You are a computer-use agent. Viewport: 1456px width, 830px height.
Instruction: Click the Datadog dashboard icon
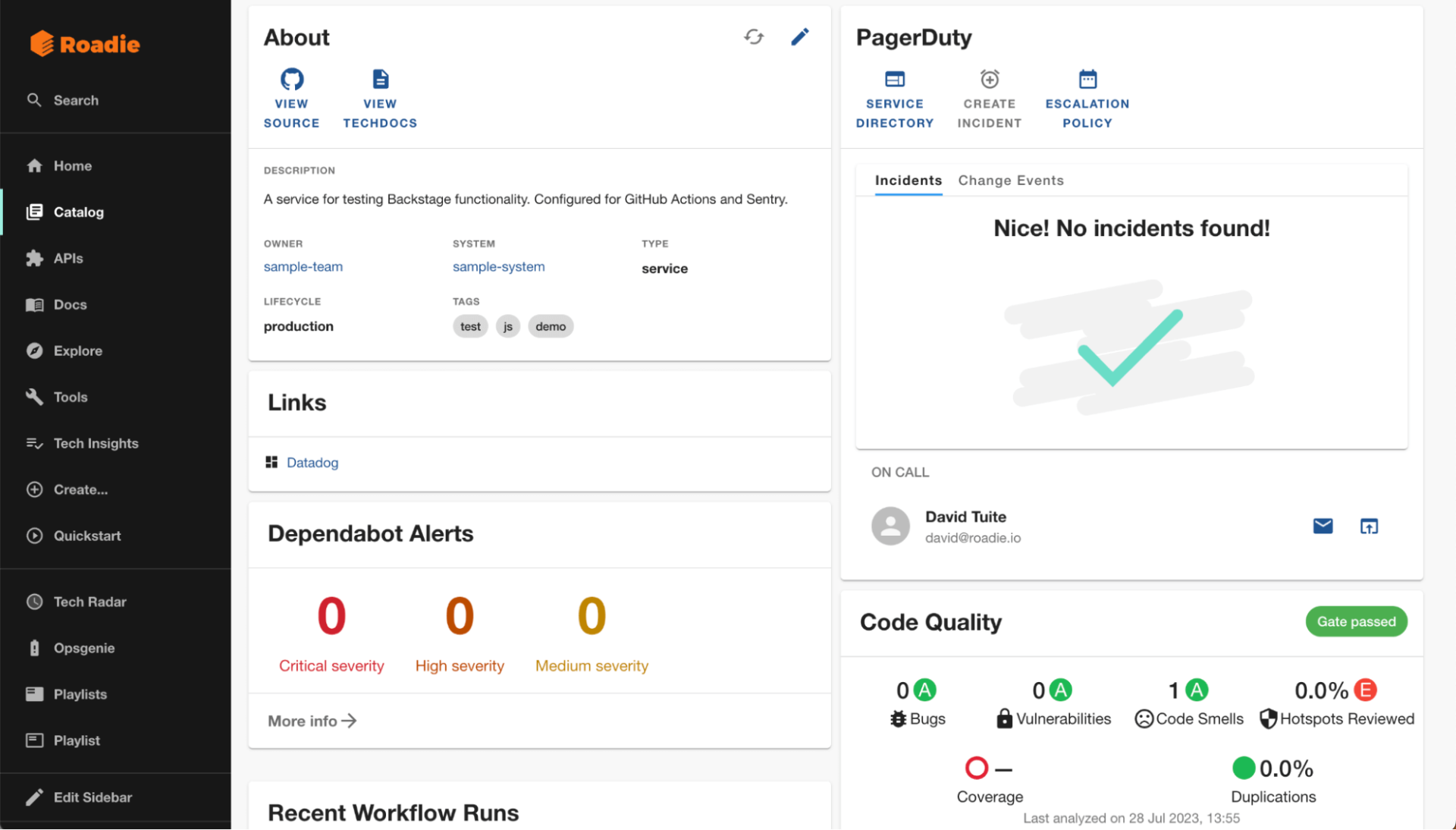[271, 462]
